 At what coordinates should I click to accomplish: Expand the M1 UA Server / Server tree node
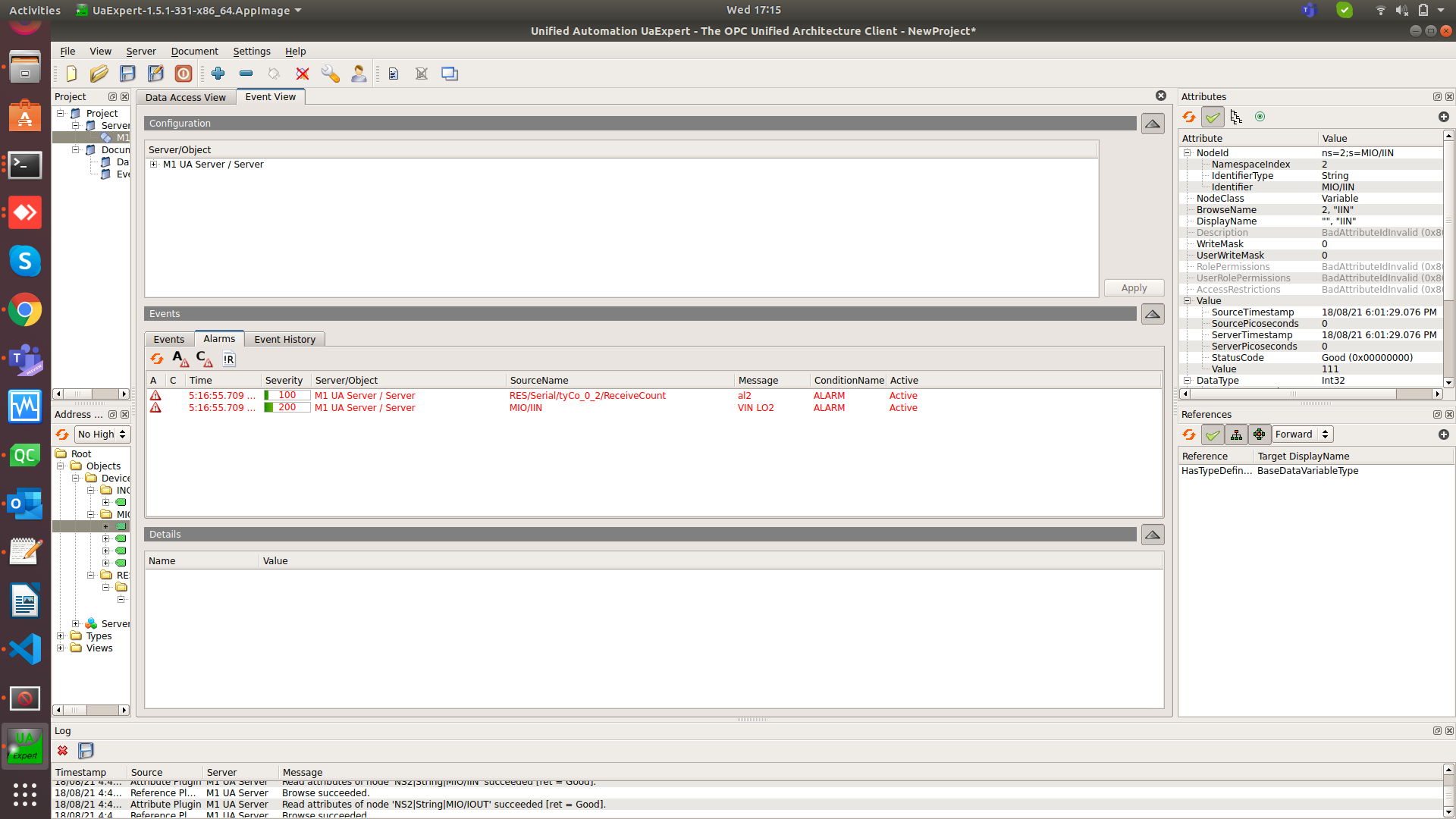153,164
